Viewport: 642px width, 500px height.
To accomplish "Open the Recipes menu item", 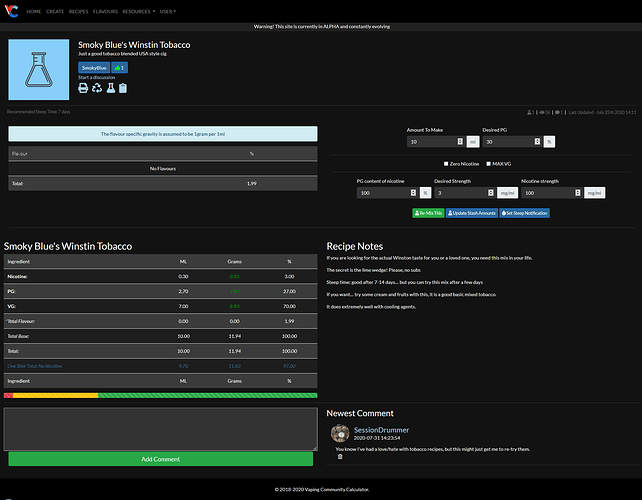I will tap(79, 11).
